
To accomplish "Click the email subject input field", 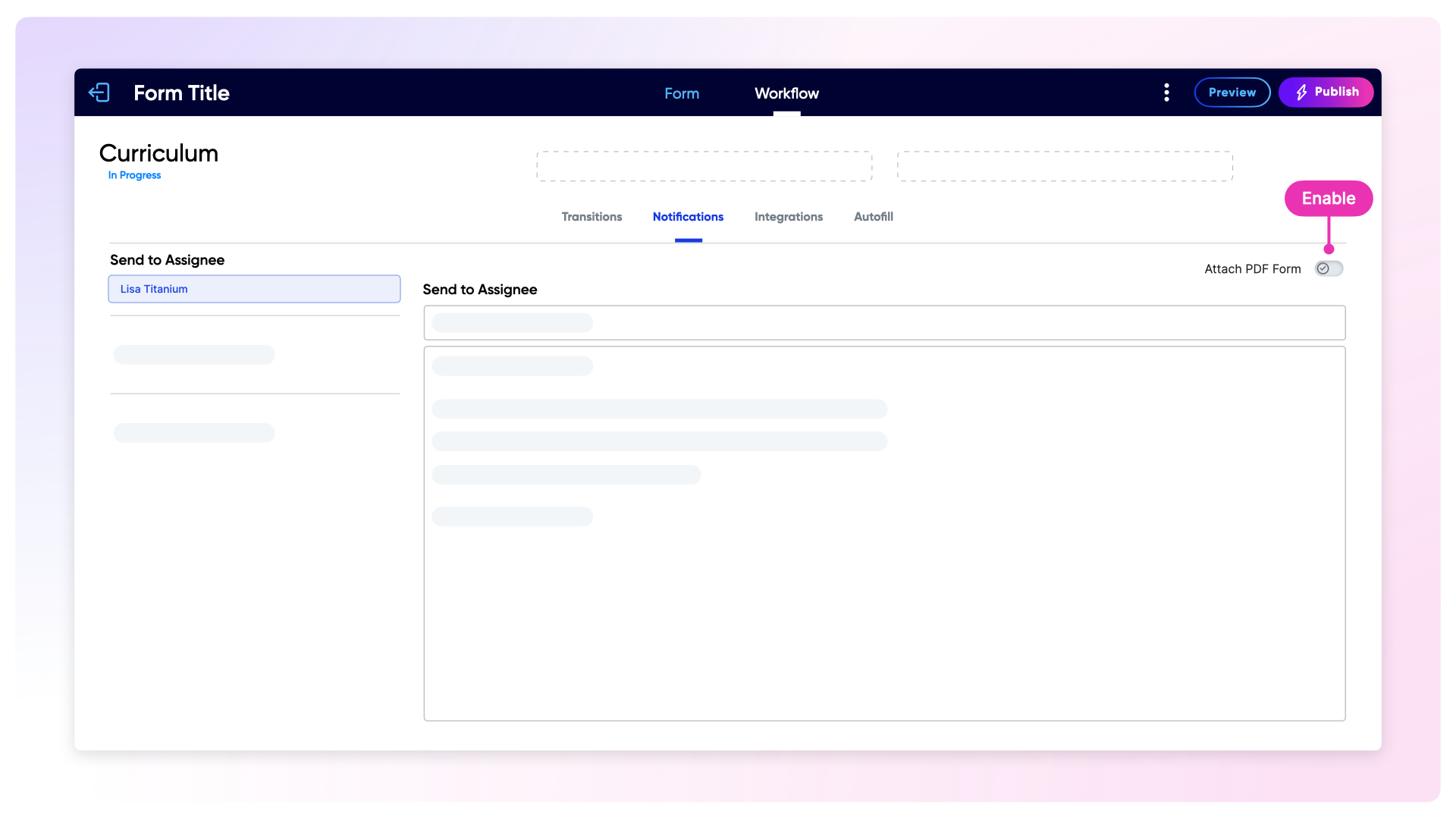I will click(883, 323).
